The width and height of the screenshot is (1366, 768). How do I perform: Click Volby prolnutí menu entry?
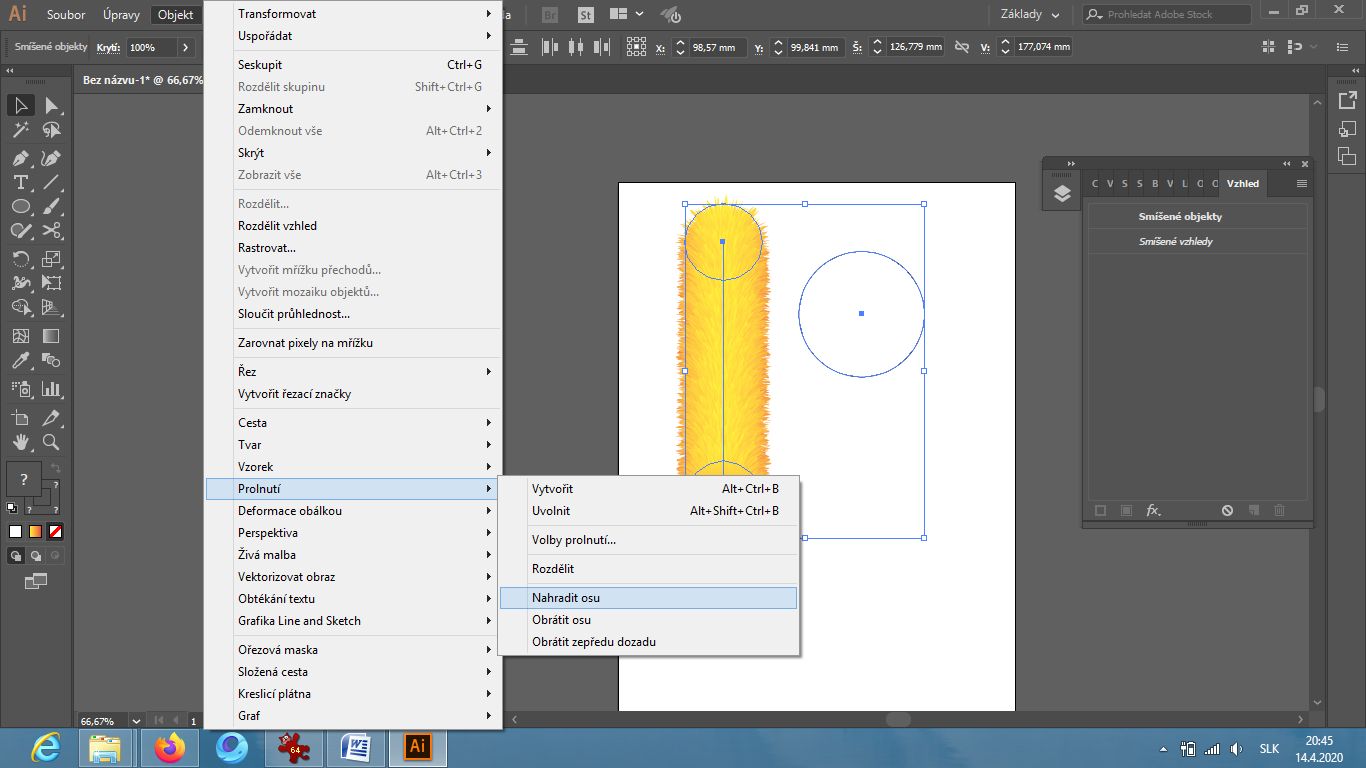(x=574, y=540)
